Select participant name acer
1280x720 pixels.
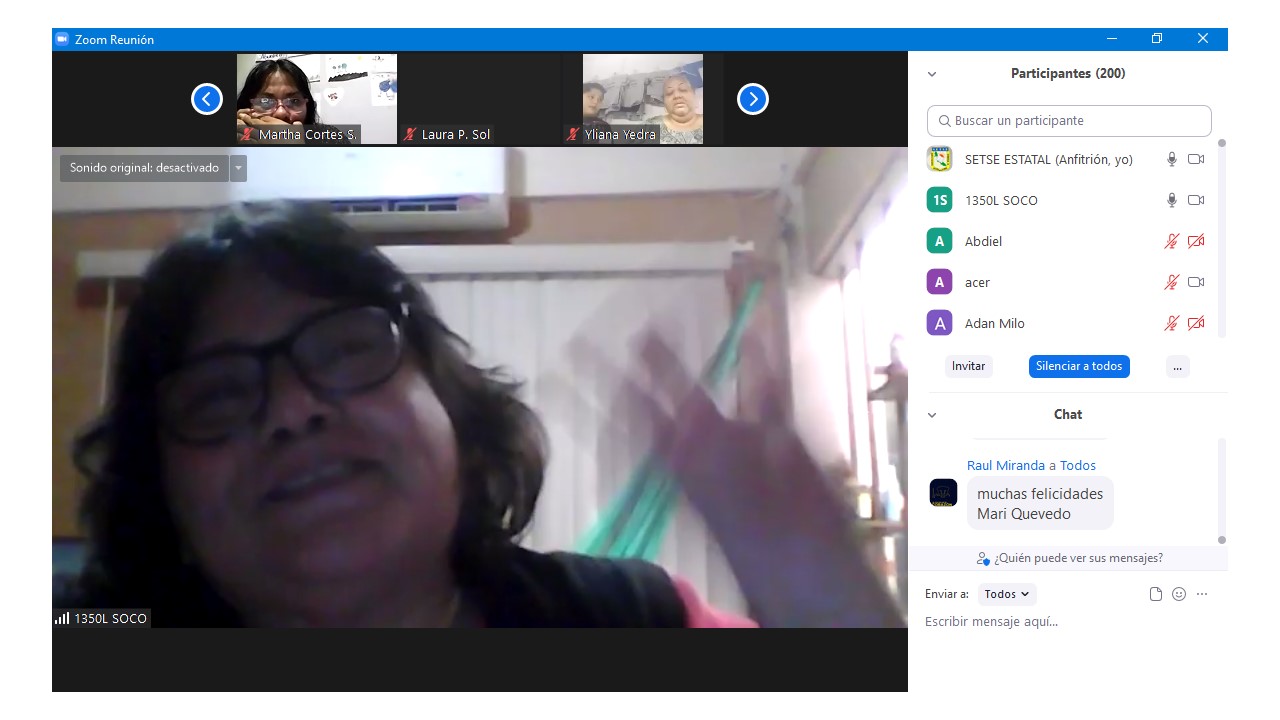977,283
